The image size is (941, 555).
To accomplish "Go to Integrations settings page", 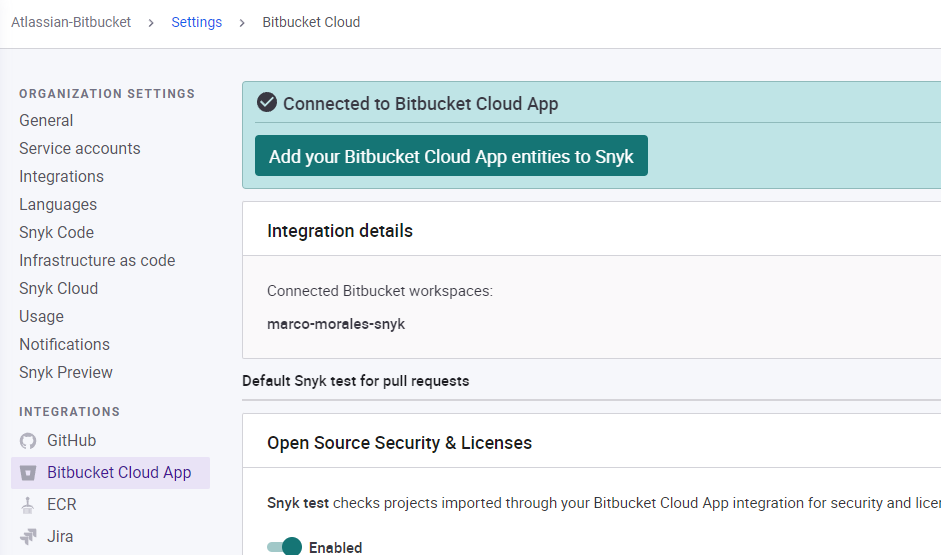I will pyautogui.click(x=61, y=176).
